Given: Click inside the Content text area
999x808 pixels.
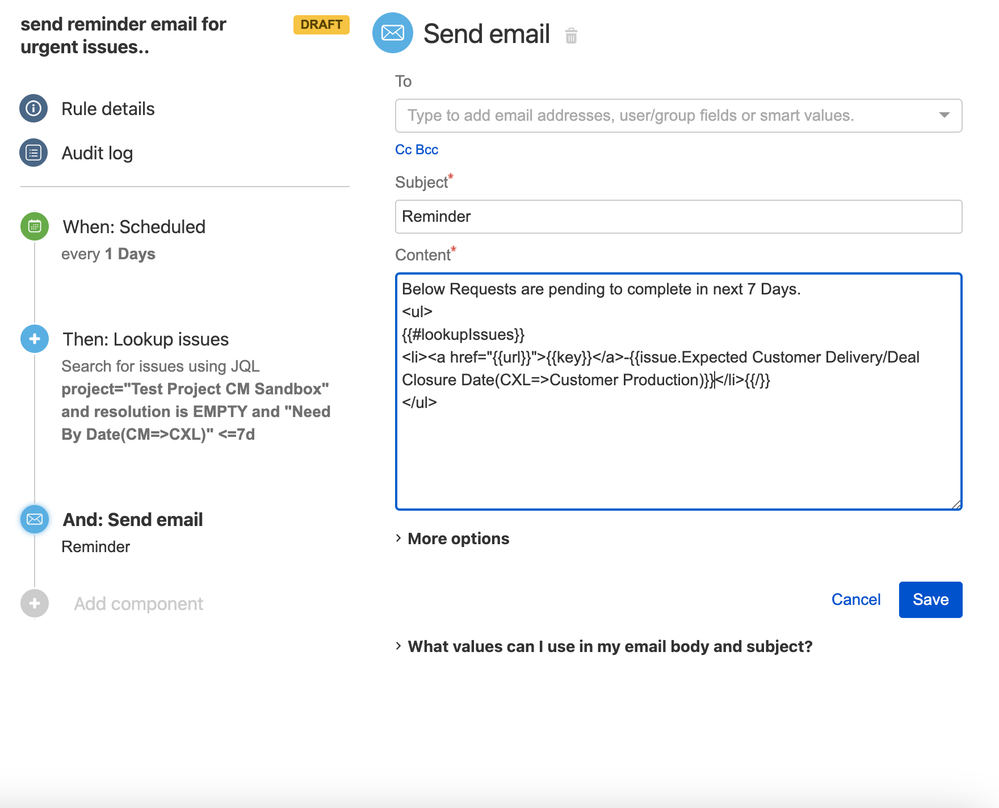Looking at the screenshot, I should (679, 392).
